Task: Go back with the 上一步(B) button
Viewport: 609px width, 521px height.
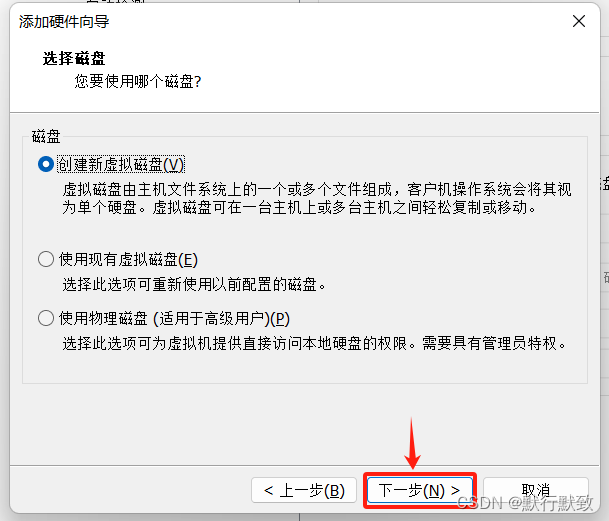Action: [304, 490]
